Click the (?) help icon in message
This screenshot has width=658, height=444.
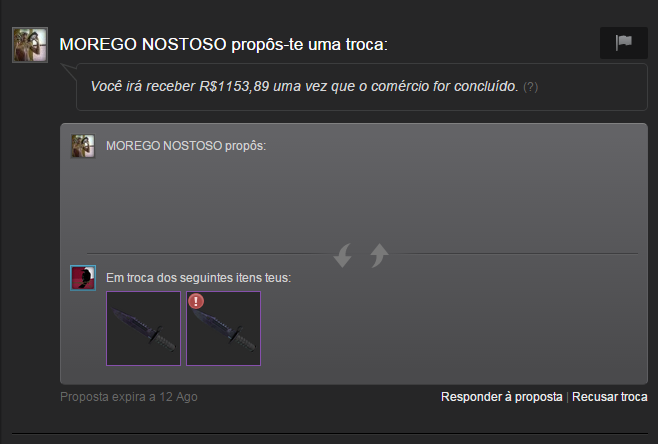coord(530,87)
